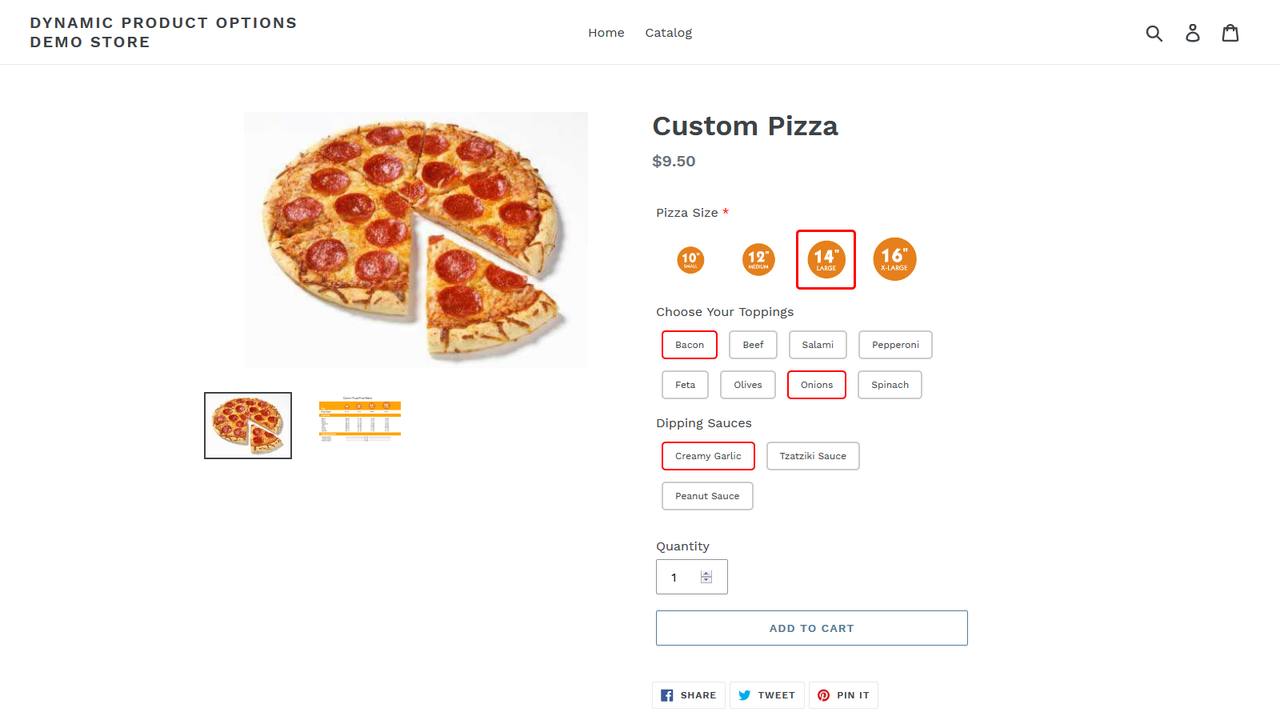The image size is (1280, 720).
Task: Select the 10 inch Small pizza icon
Action: tap(690, 259)
